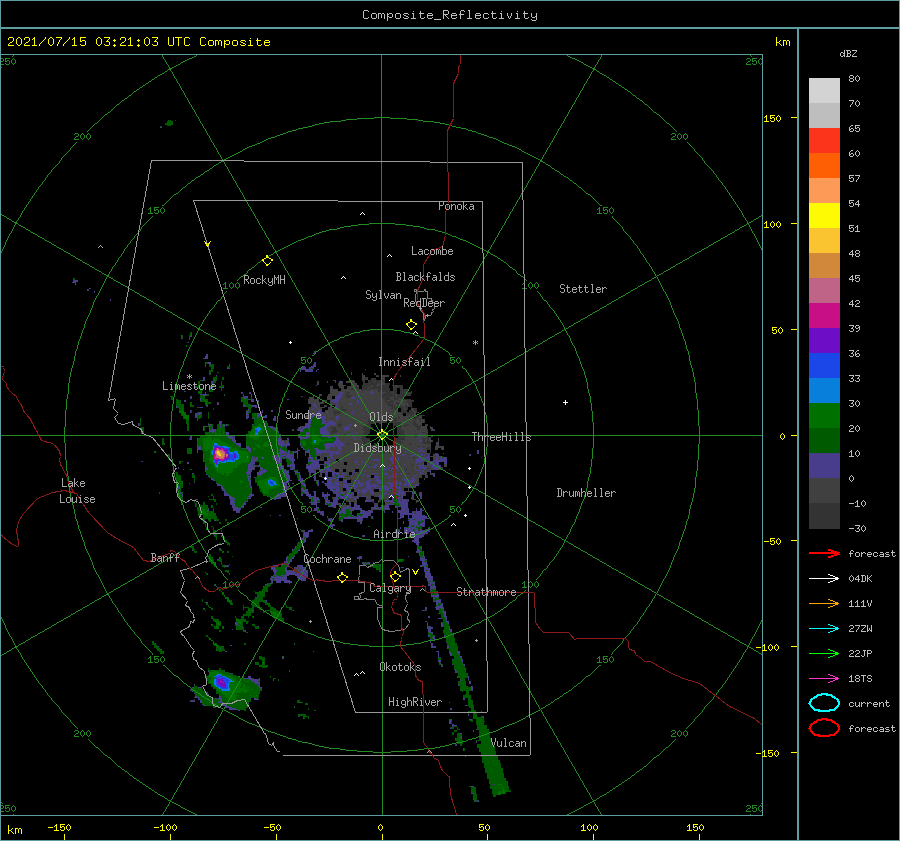Click the Didsbury label
Screen dimensions: 900x841
tap(377, 448)
